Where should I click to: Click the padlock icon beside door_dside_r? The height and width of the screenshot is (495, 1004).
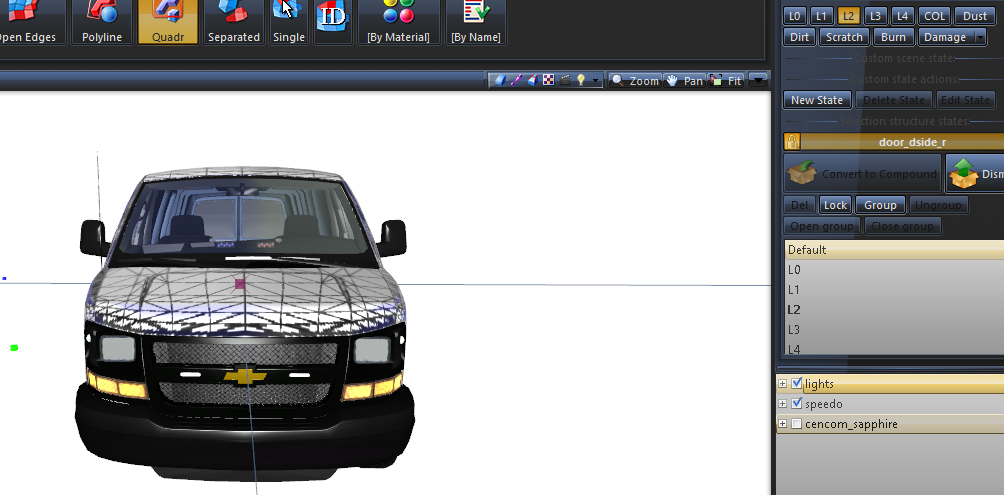coord(792,142)
